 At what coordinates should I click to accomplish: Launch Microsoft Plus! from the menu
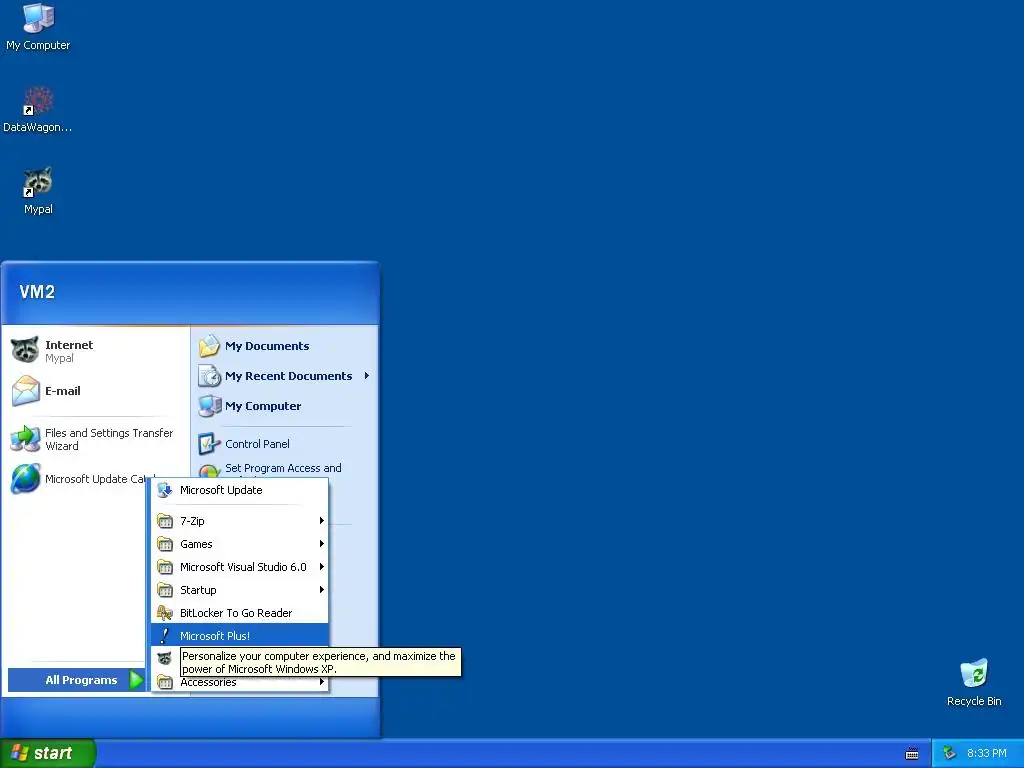(240, 635)
